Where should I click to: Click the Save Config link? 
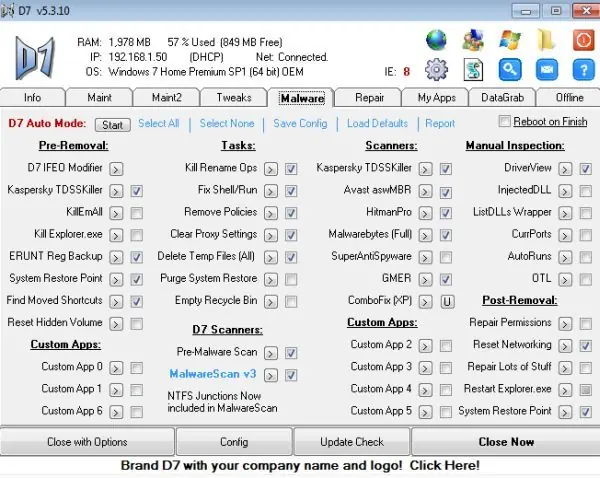[x=300, y=123]
